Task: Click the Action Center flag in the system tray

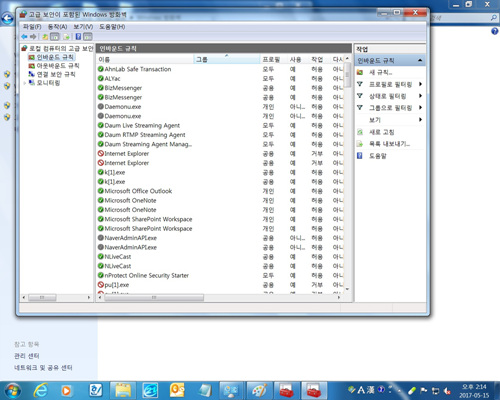Action: pyautogui.click(x=424, y=390)
